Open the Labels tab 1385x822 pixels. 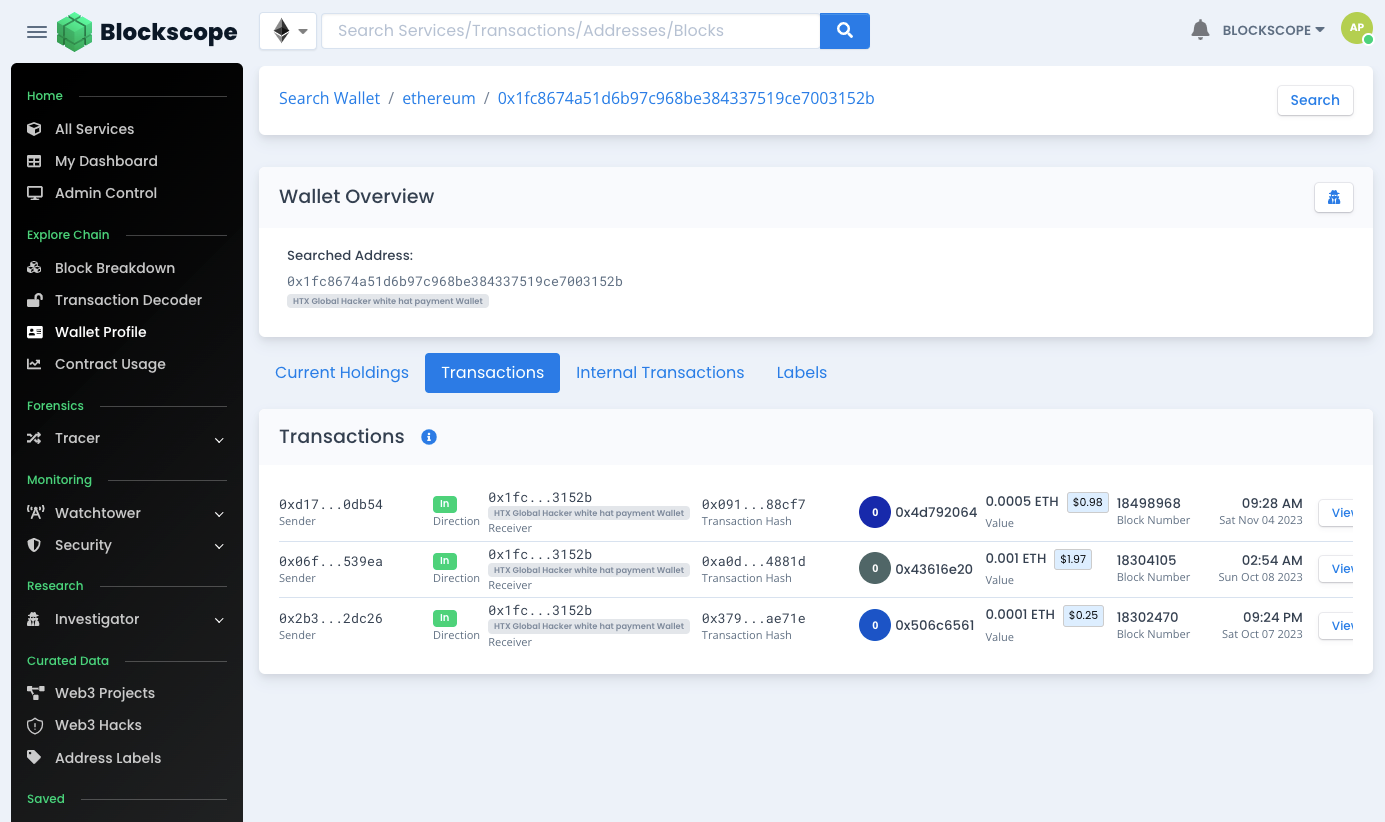(x=801, y=373)
